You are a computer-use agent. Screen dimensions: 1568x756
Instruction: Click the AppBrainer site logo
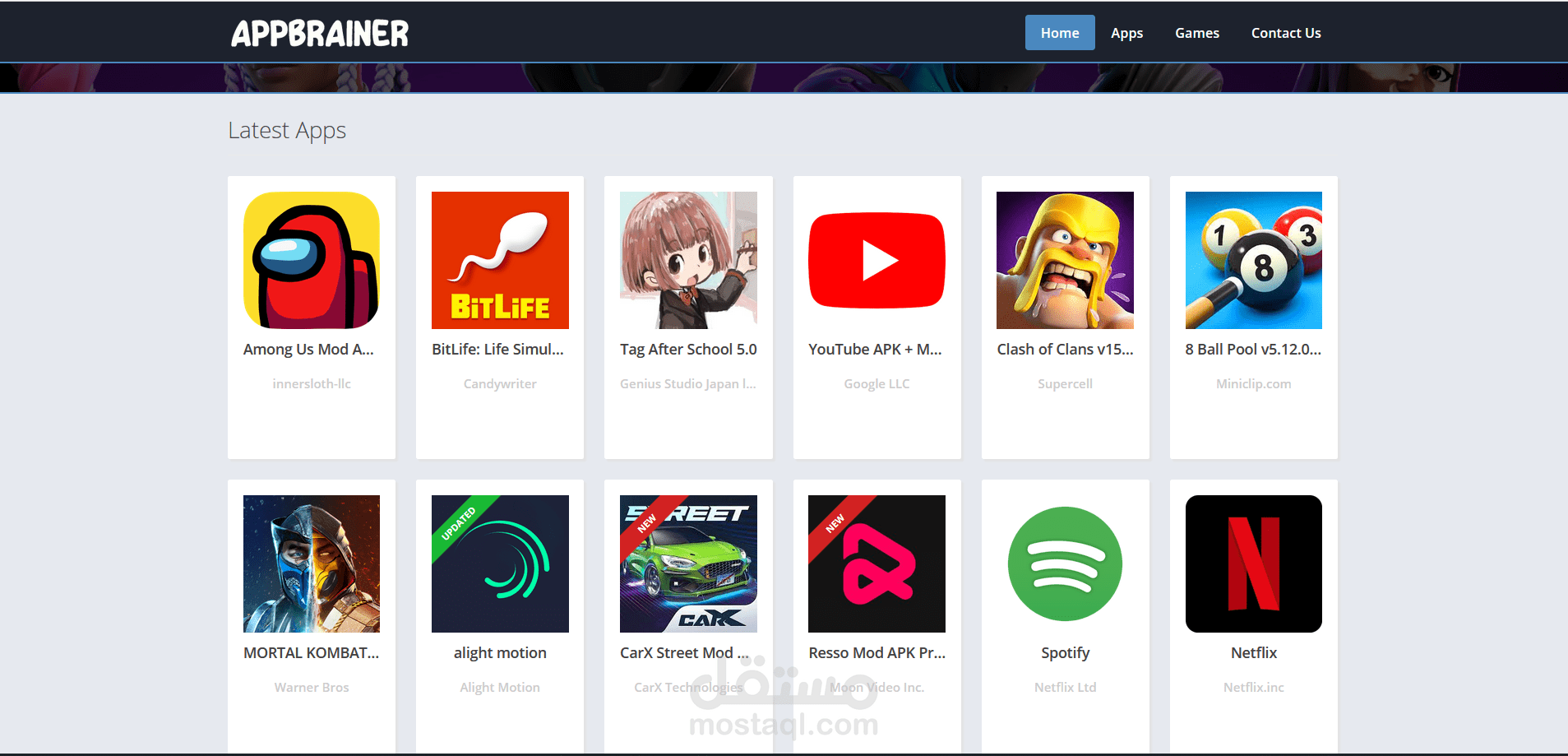[x=320, y=33]
